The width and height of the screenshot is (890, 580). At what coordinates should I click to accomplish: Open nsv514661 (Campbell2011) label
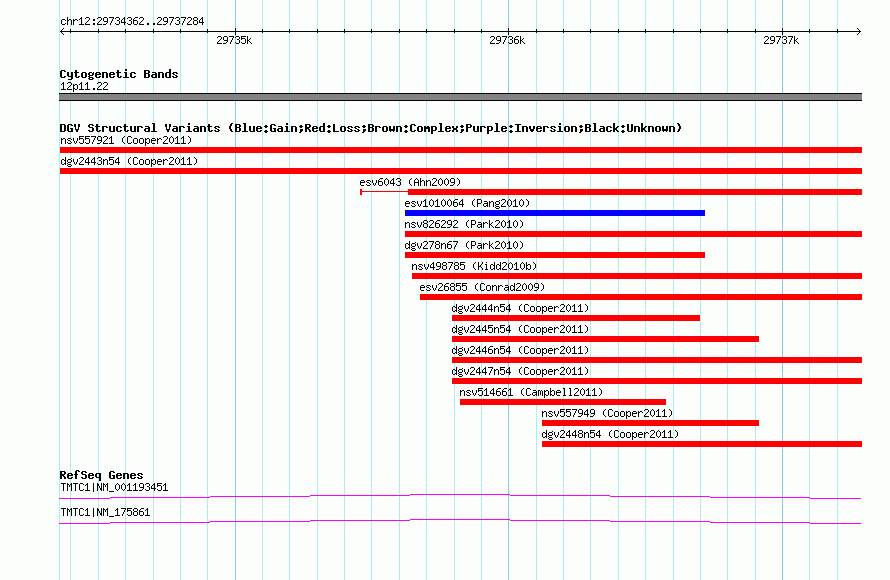531,392
